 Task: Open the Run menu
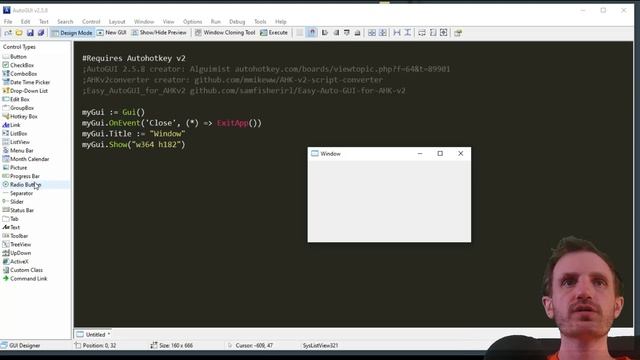tap(216, 22)
